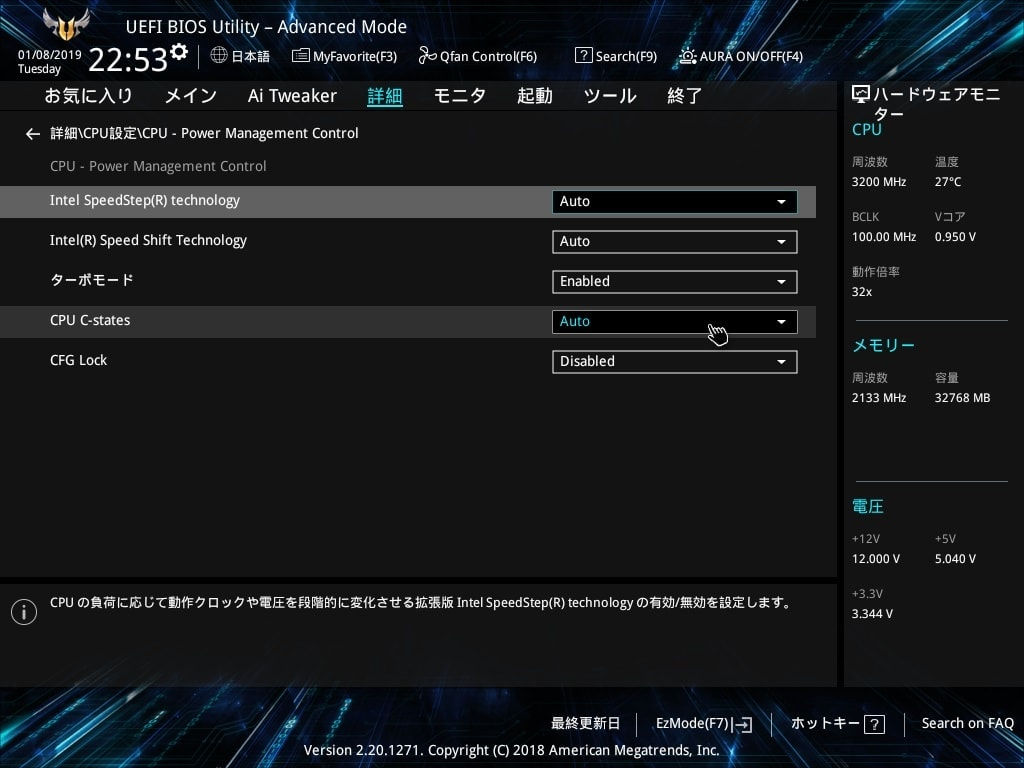Click the 3200 MHz CPU frequency value

pyautogui.click(x=879, y=182)
